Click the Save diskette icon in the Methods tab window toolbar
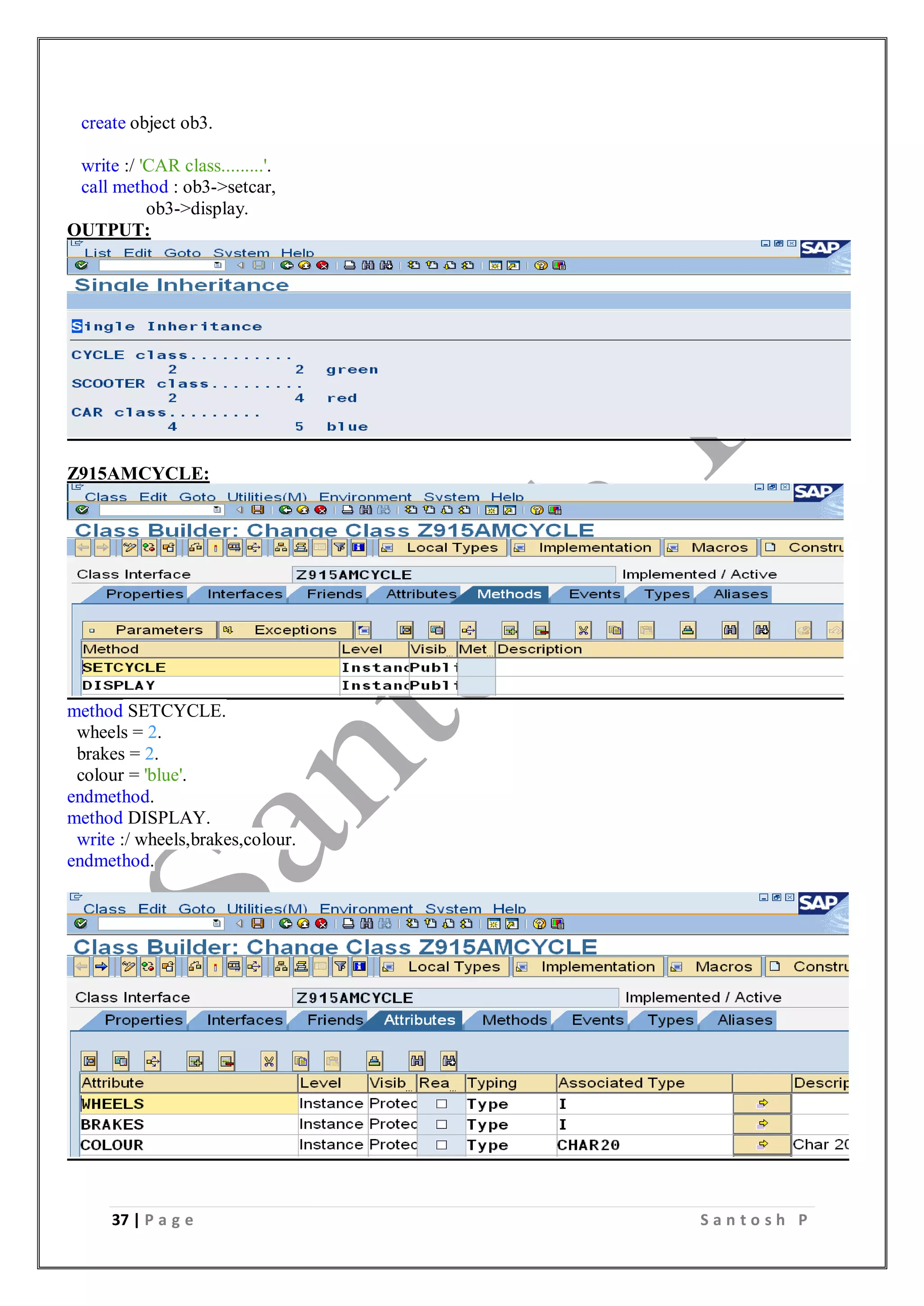This screenshot has width=924, height=1306. point(258,510)
